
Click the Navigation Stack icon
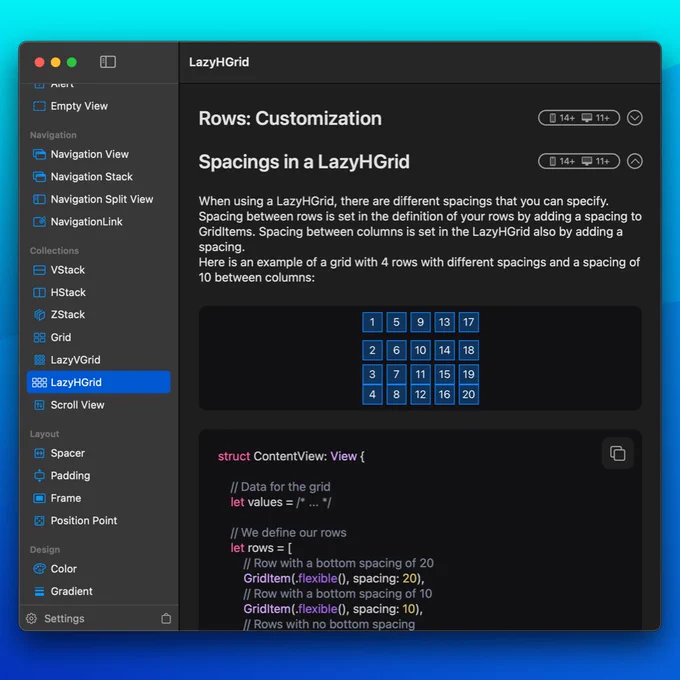coord(39,177)
